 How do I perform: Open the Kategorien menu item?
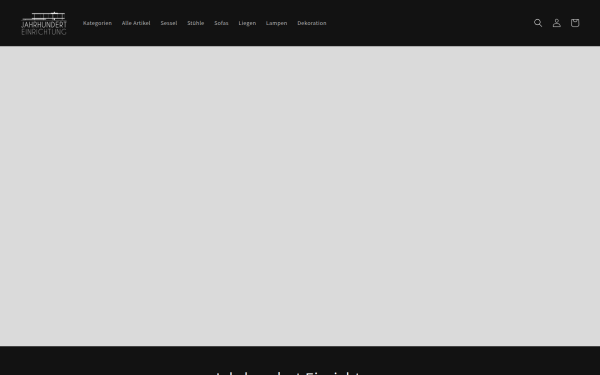(97, 23)
